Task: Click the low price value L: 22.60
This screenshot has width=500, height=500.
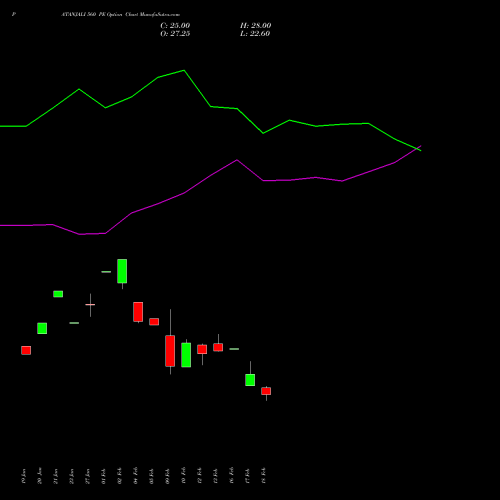Action: 255,34
